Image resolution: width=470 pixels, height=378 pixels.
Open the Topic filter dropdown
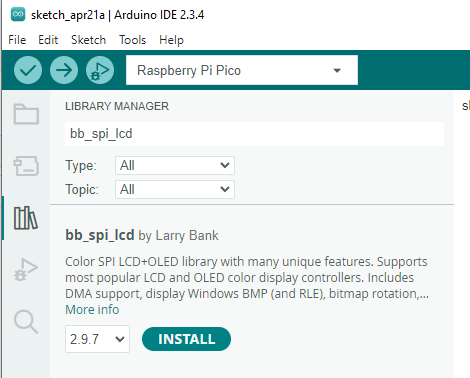[175, 189]
